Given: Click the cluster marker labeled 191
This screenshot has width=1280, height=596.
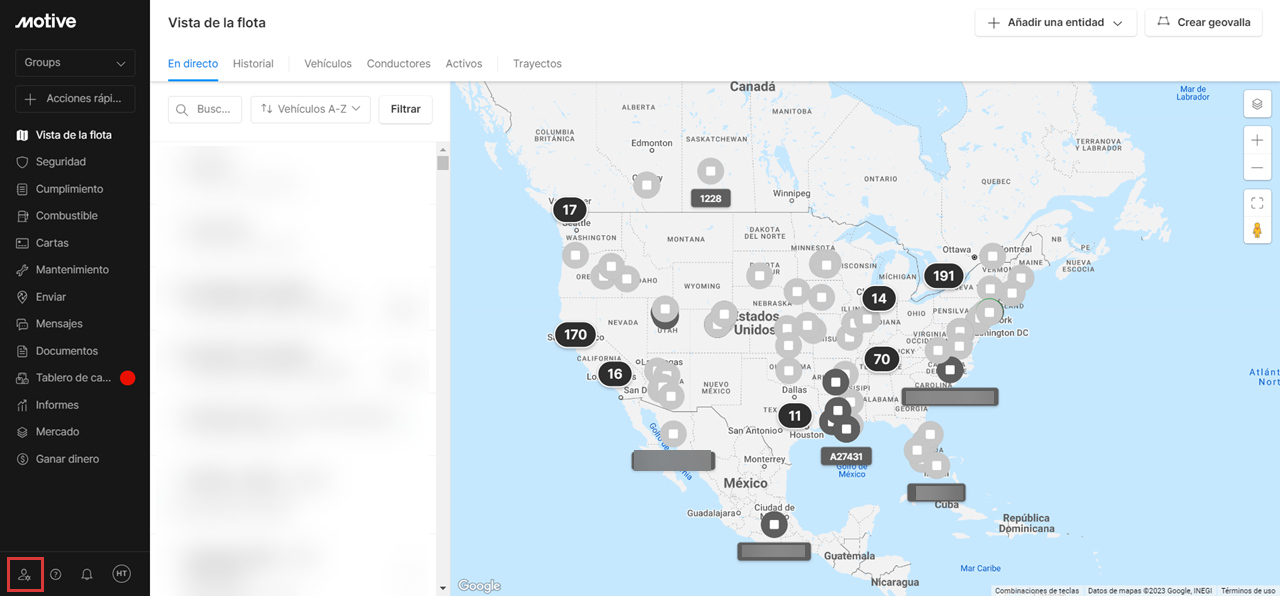Looking at the screenshot, I should coord(943,276).
